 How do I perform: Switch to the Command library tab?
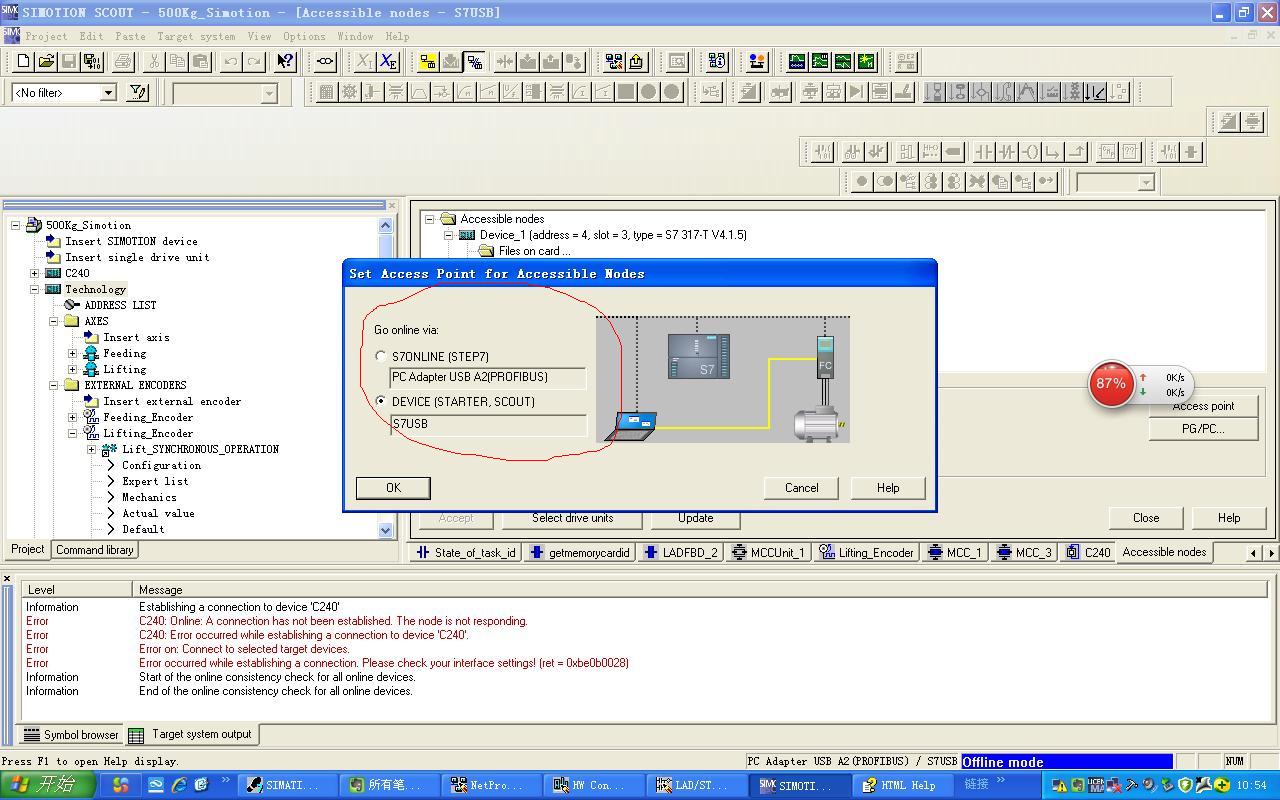pos(95,550)
